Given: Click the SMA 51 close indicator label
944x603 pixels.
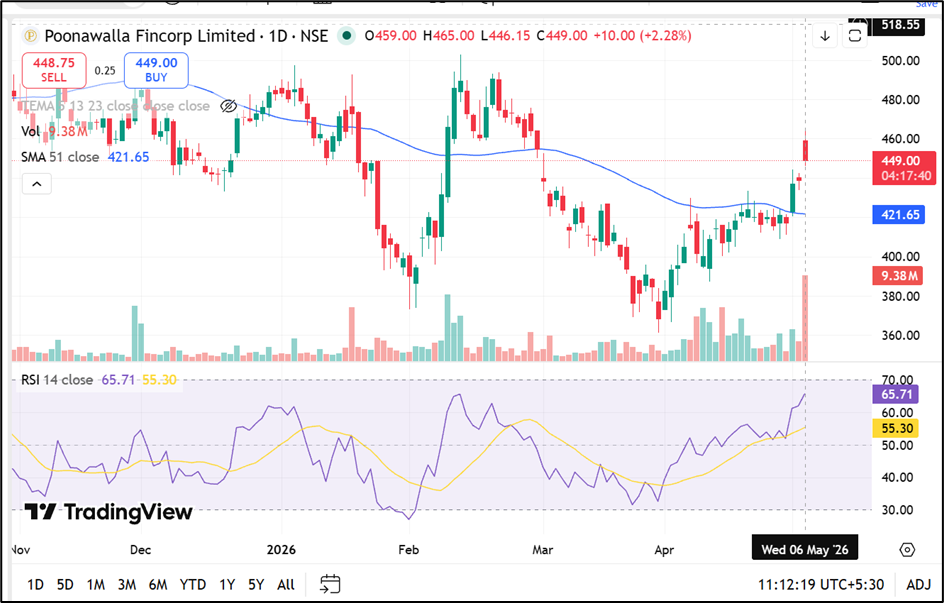Looking at the screenshot, I should coord(60,157).
